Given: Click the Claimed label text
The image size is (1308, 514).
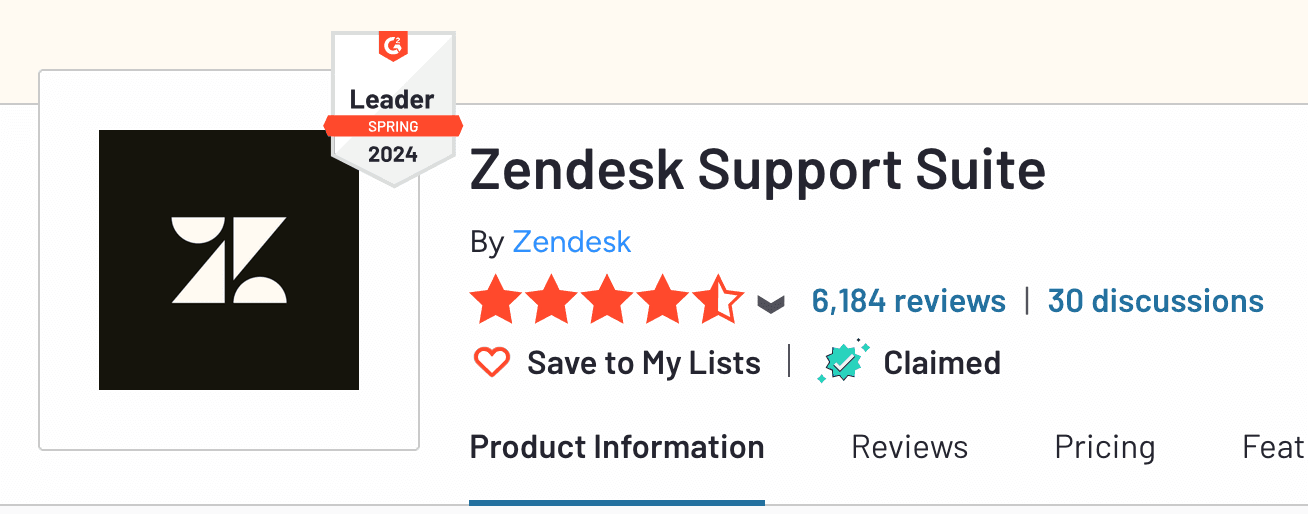Looking at the screenshot, I should 942,363.
